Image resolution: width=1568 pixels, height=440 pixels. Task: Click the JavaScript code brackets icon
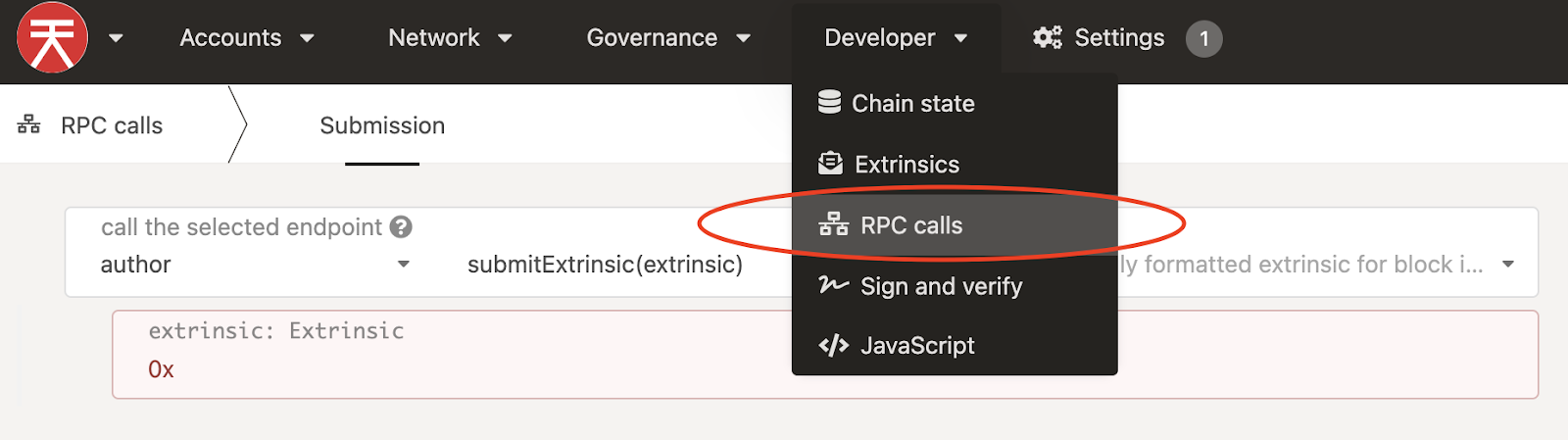coord(833,345)
